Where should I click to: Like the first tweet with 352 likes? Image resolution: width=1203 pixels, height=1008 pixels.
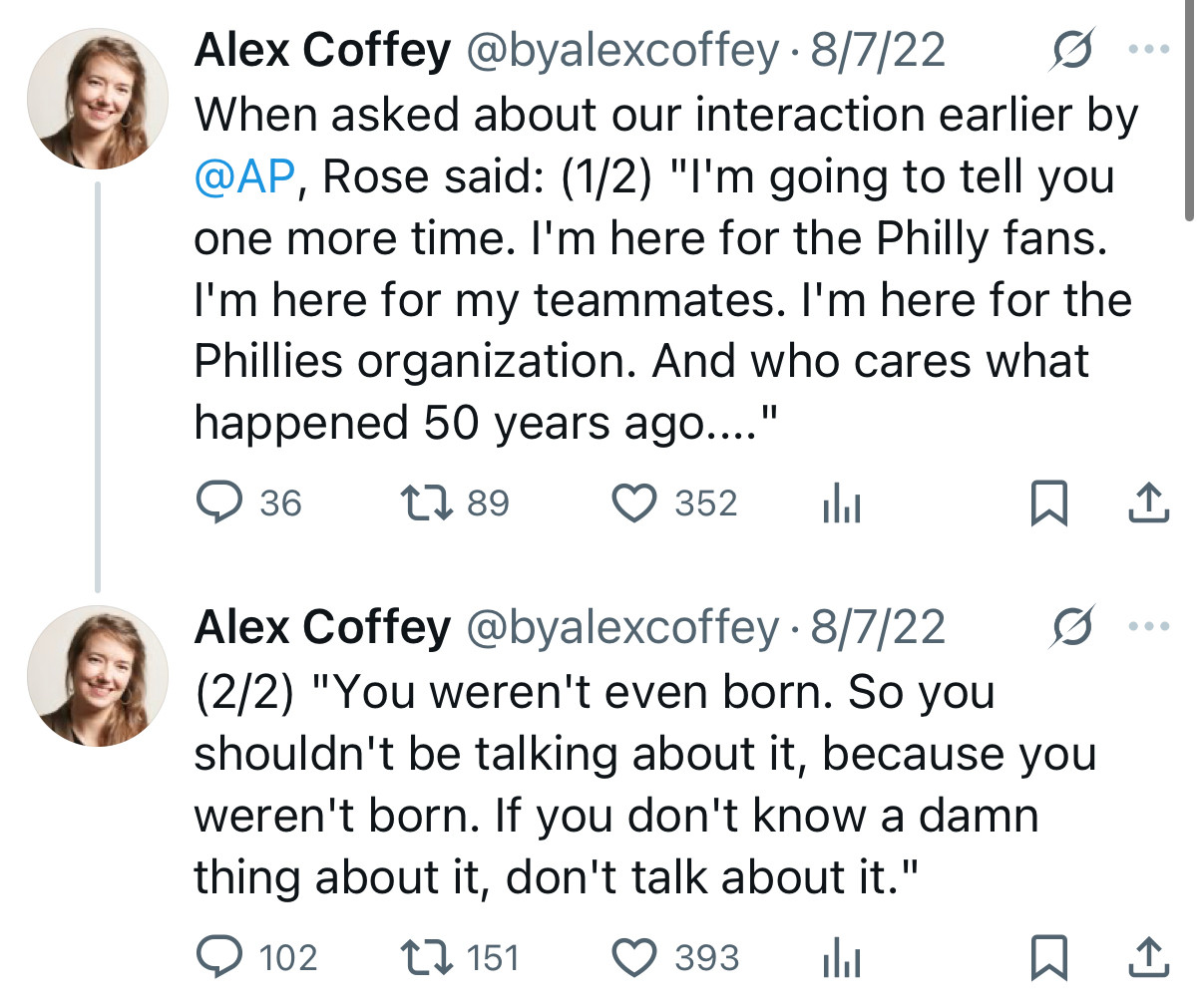tap(633, 503)
